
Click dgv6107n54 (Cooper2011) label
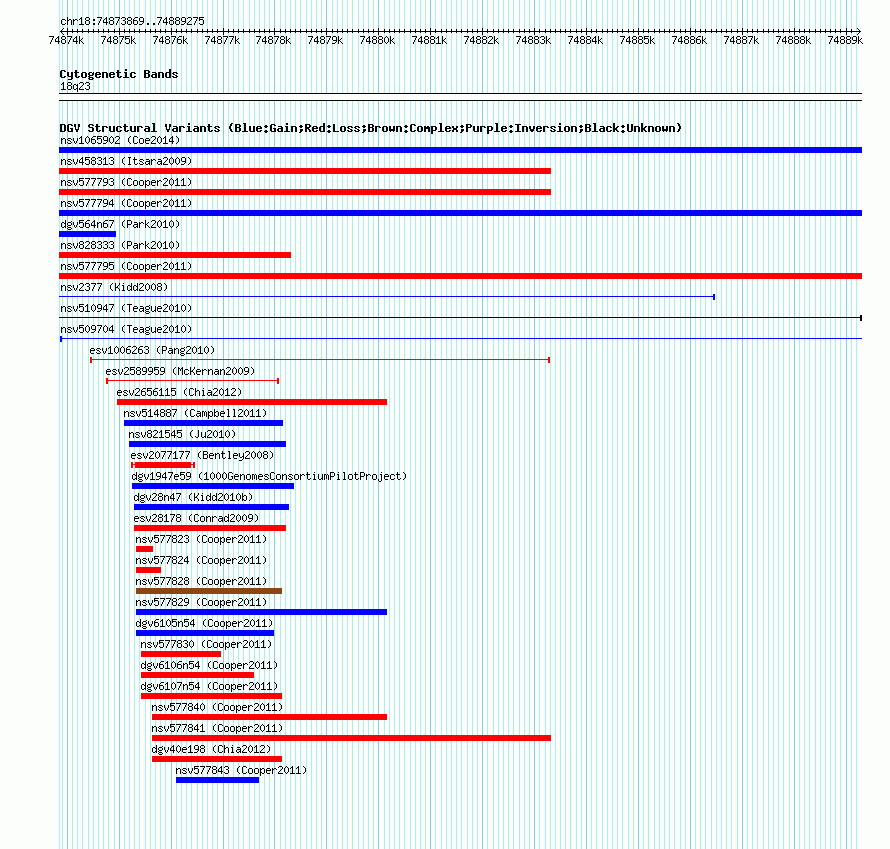click(209, 686)
